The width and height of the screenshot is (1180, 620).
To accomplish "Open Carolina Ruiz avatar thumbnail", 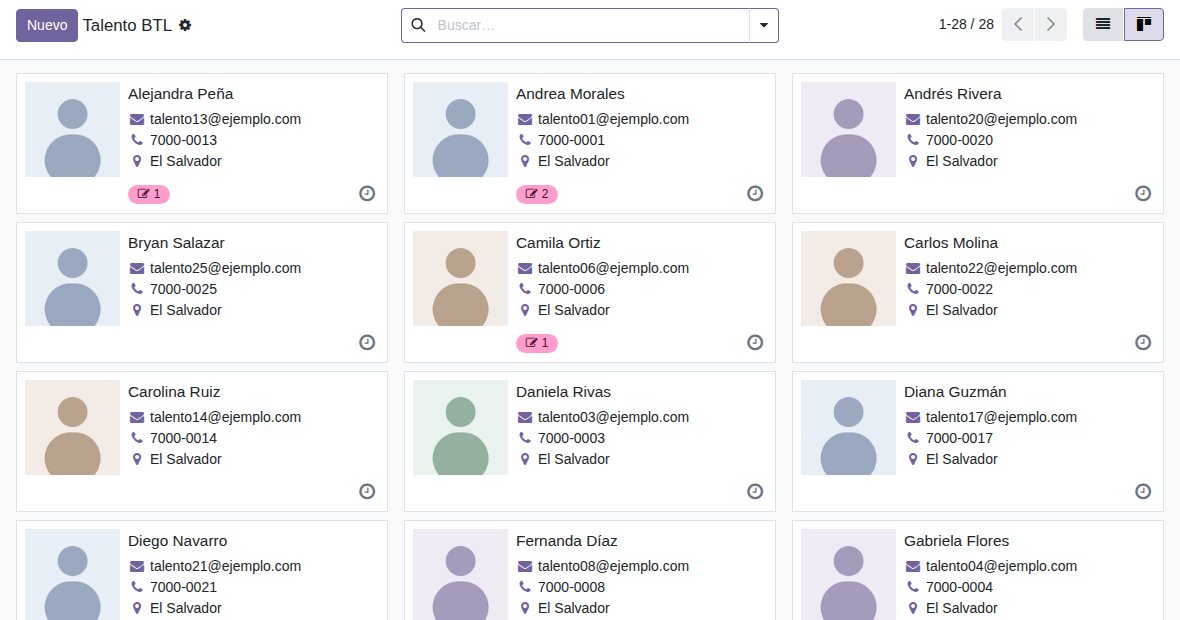I will [x=72, y=427].
